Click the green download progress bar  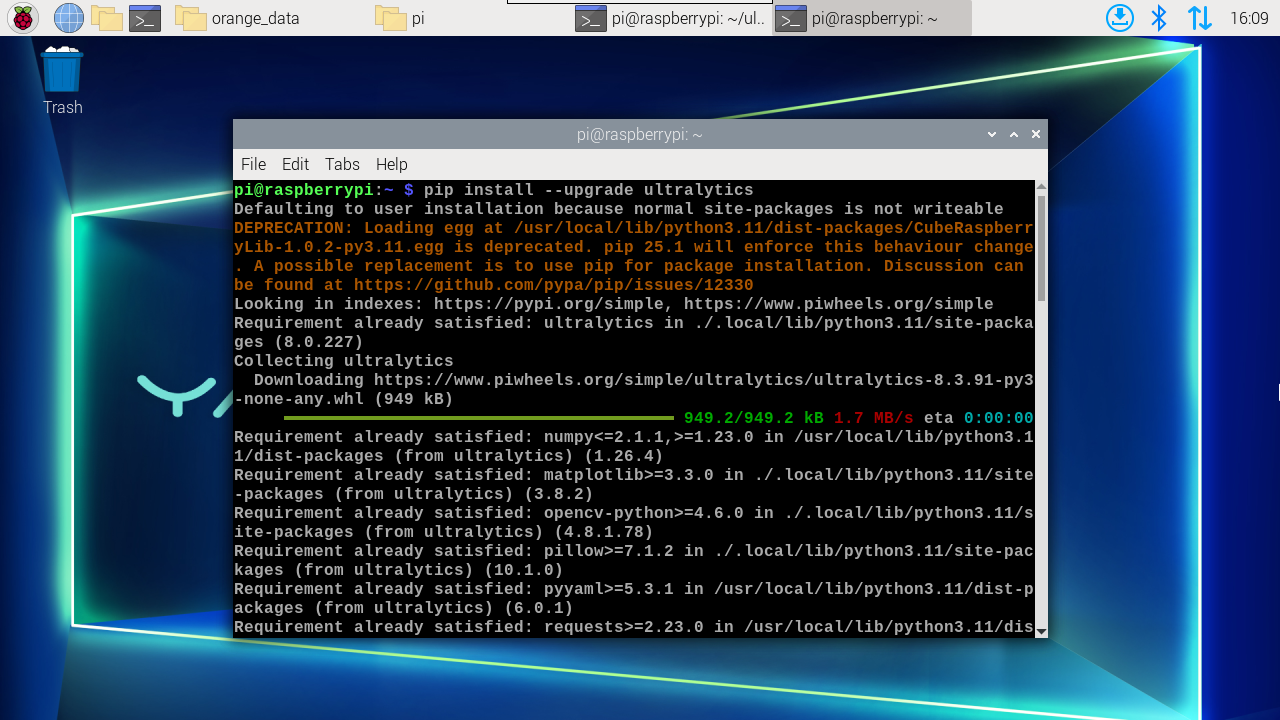point(479,418)
